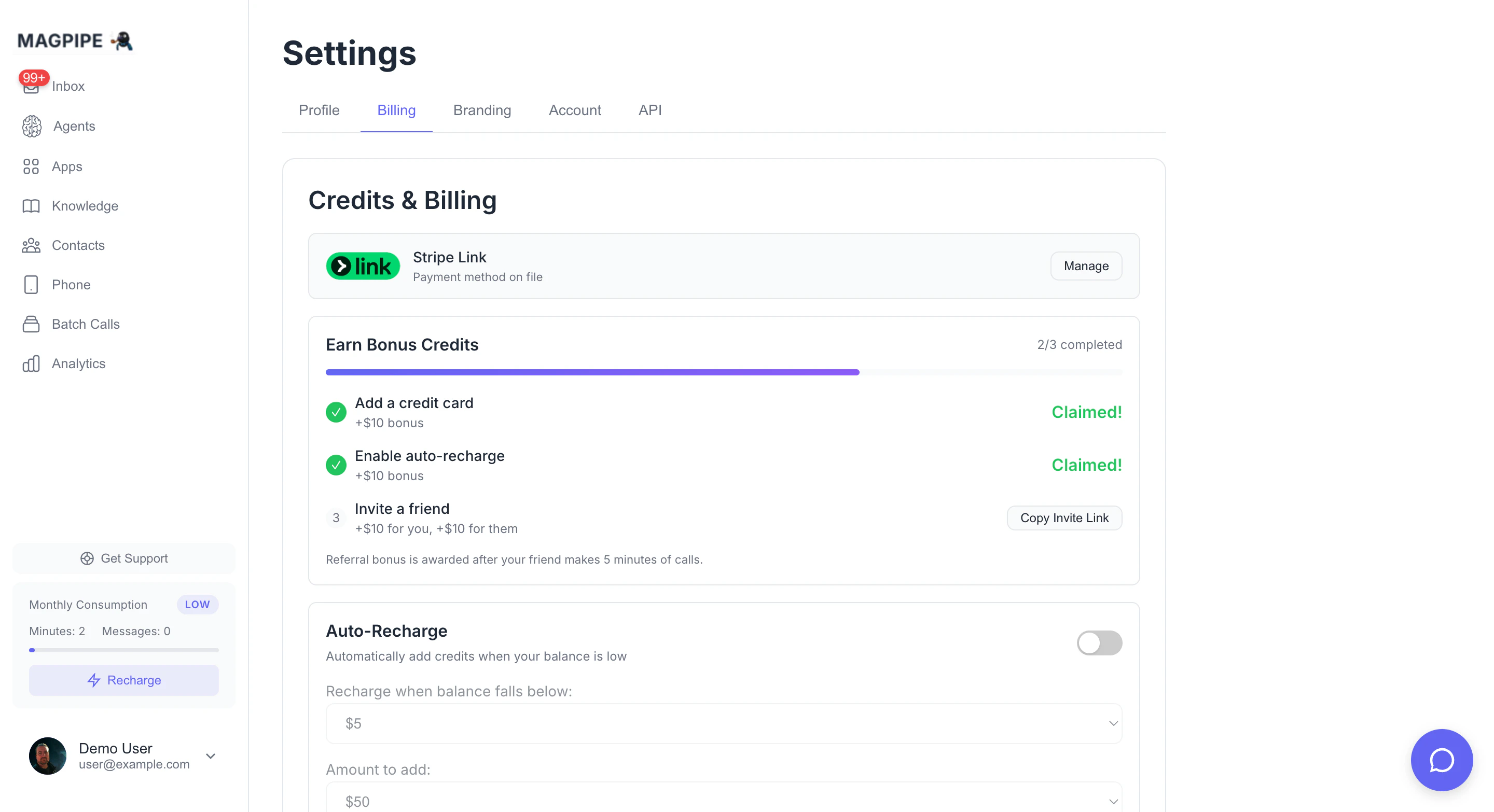This screenshot has width=1494, height=812.
Task: Open the Contacts section
Action: 78,245
